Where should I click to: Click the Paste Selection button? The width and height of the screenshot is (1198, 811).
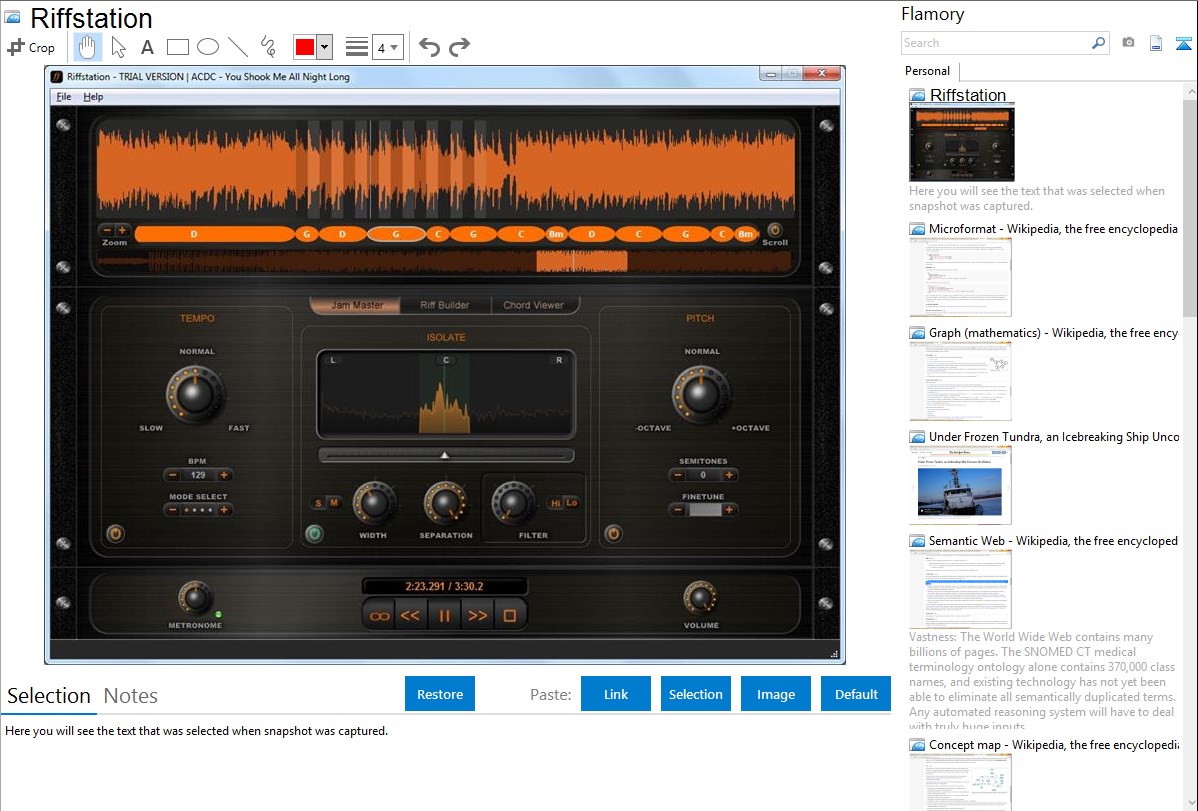[x=696, y=693]
